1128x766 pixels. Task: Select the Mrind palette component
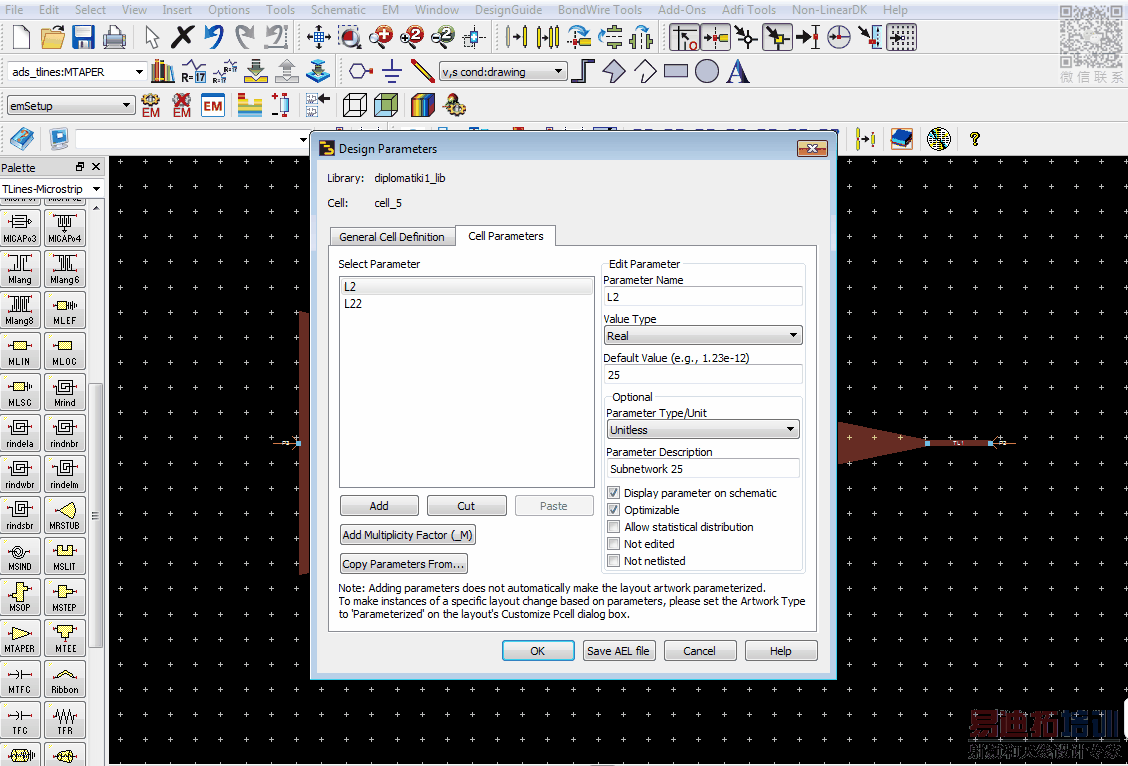tap(65, 393)
